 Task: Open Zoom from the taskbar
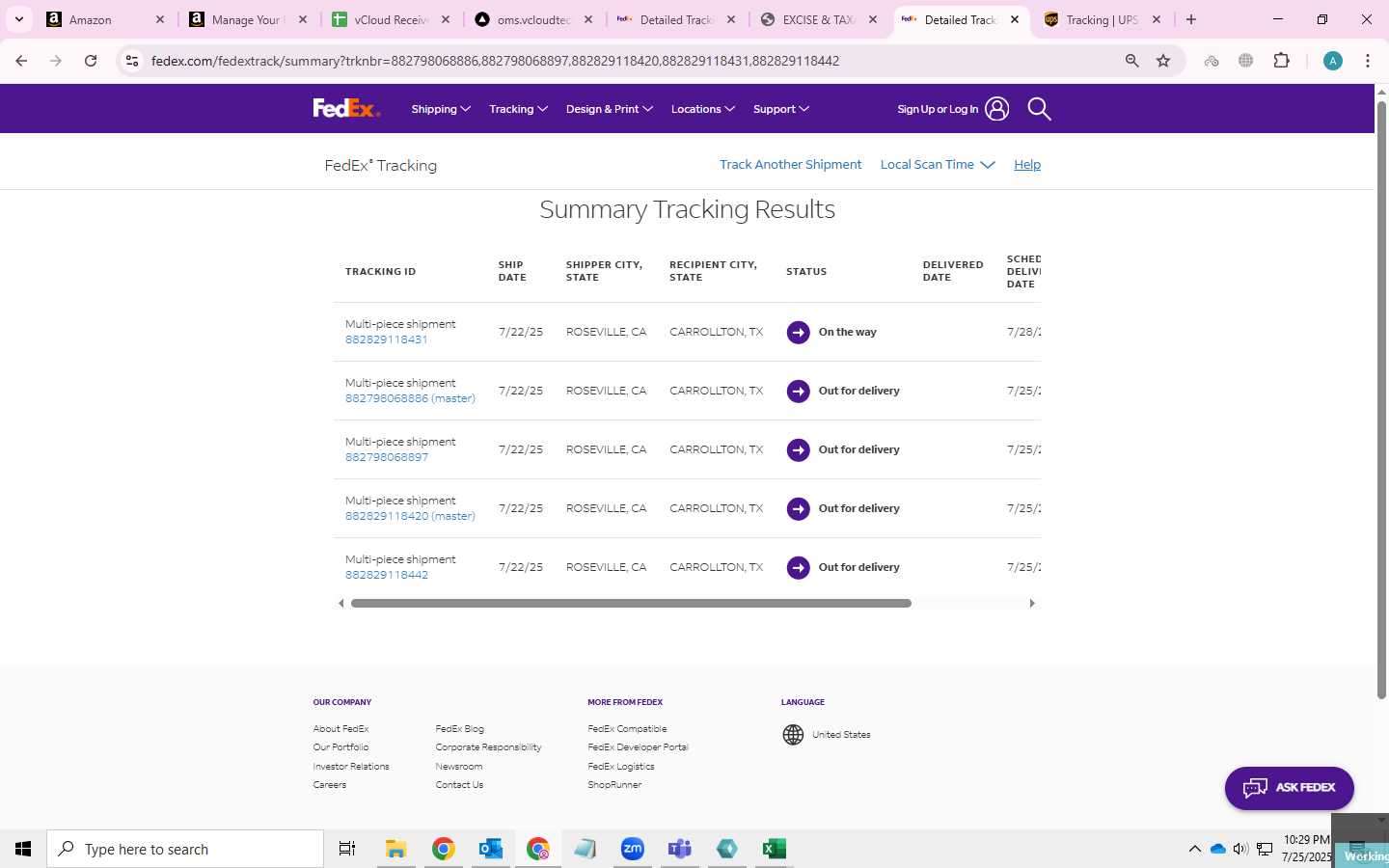(633, 849)
